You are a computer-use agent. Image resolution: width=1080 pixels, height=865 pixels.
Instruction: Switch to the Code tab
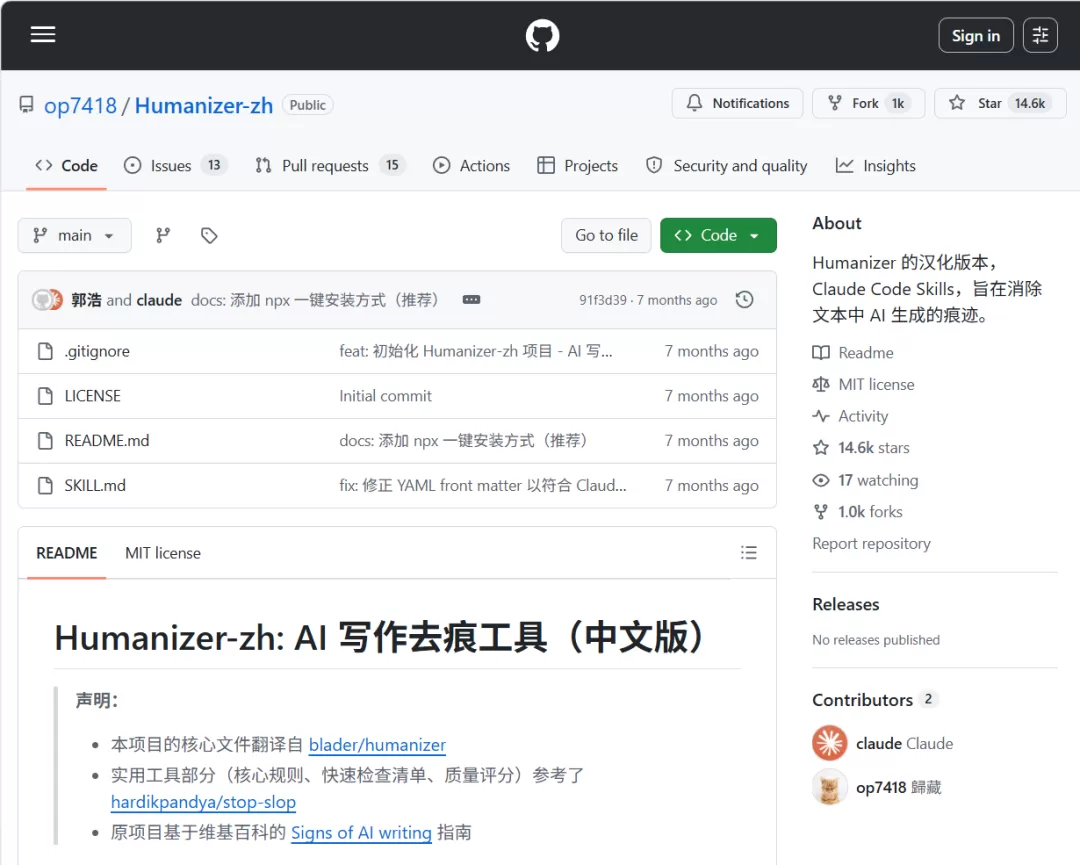click(66, 166)
